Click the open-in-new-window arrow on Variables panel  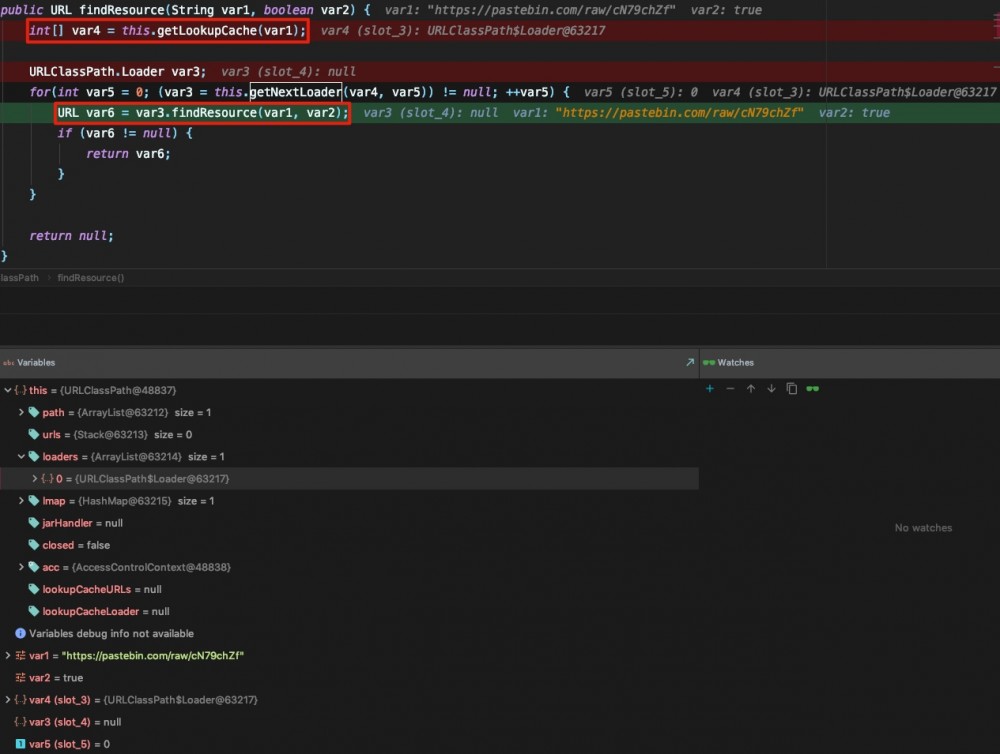click(688, 362)
